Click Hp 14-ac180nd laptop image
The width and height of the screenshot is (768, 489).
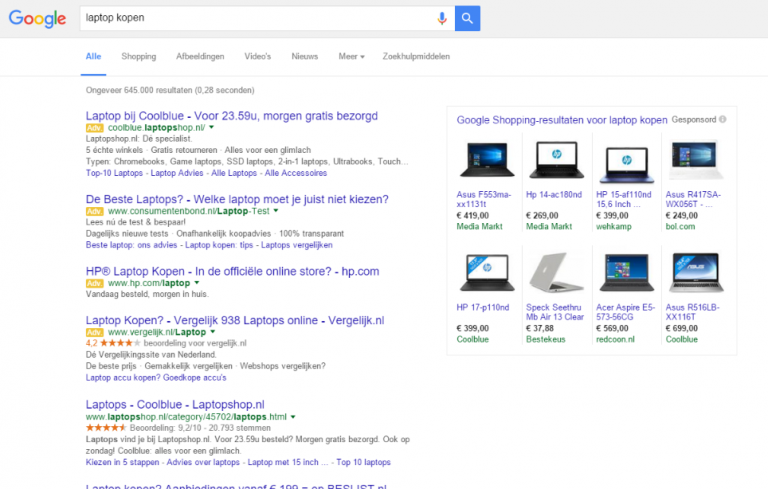click(x=557, y=160)
